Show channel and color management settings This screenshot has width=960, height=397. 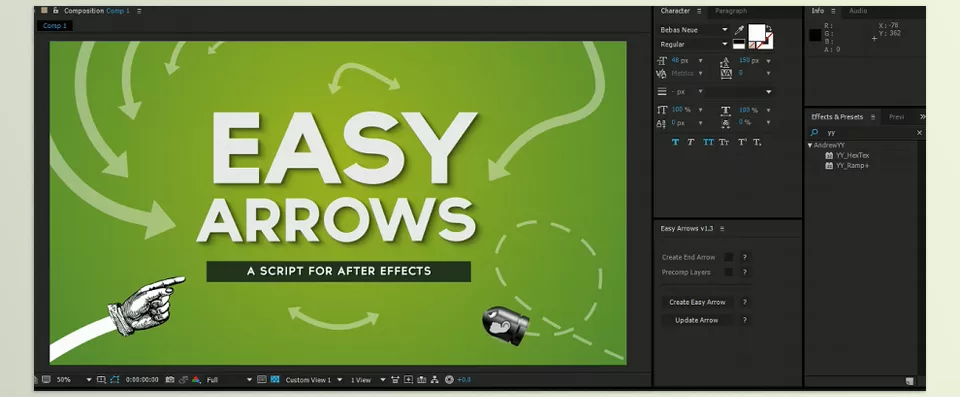click(x=196, y=380)
